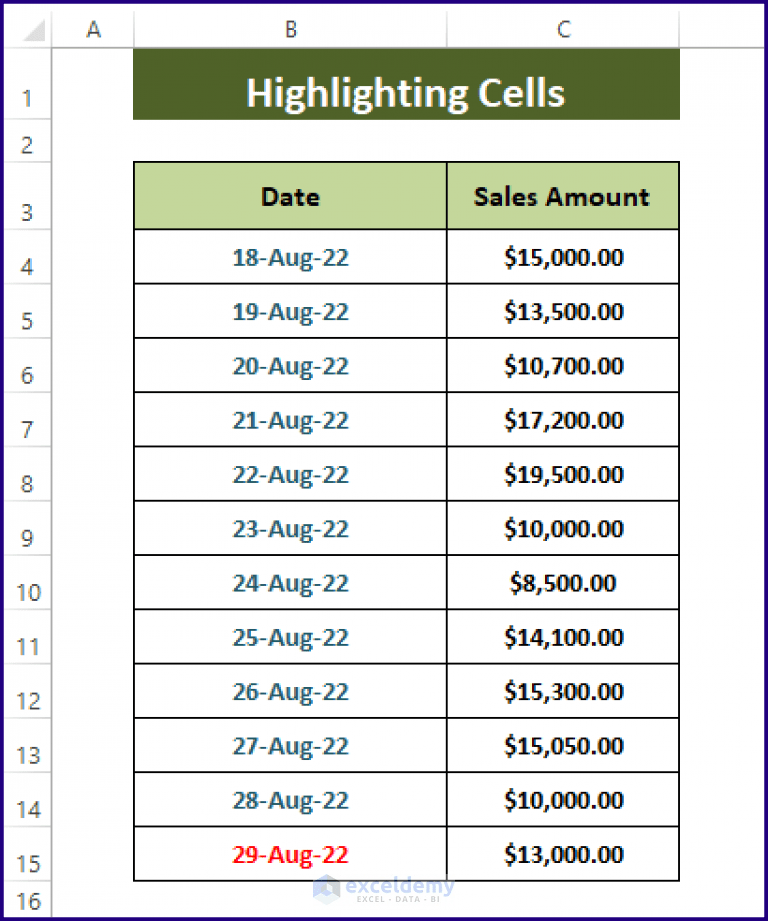Click the red 29-Aug-22 date cell

pos(289,854)
